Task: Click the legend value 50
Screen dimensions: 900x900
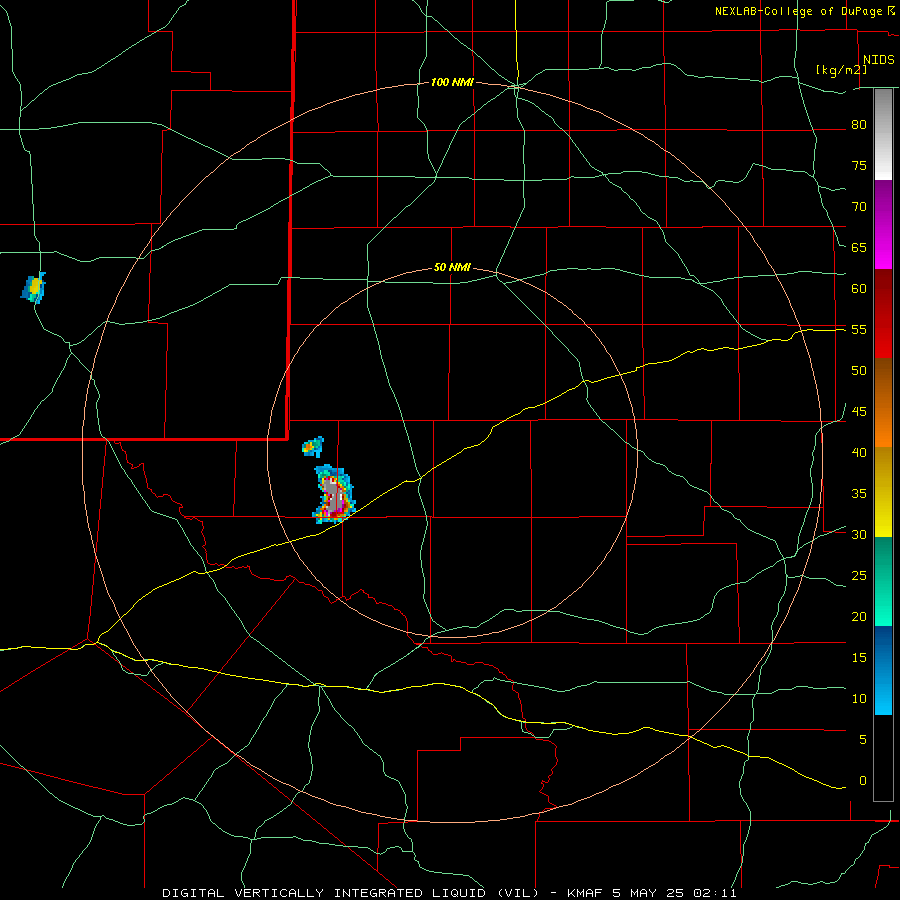Action: pos(859,371)
